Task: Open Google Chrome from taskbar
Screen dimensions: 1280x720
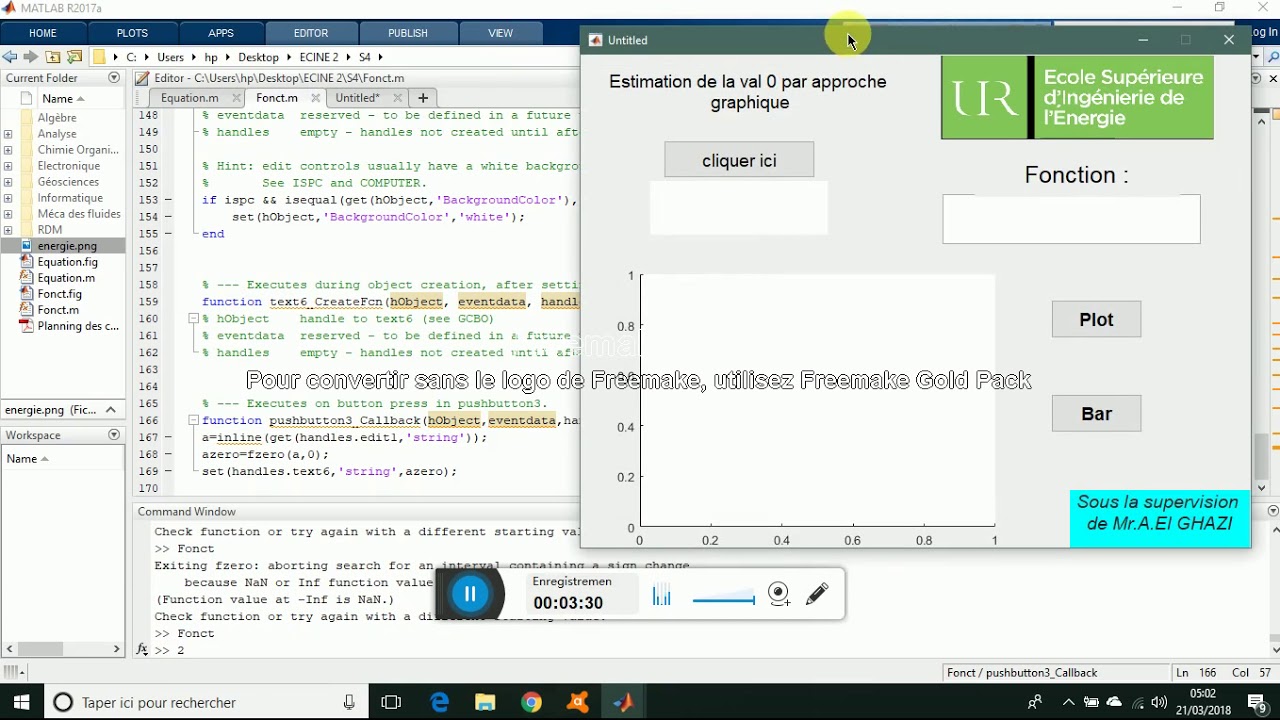Action: pyautogui.click(x=531, y=702)
